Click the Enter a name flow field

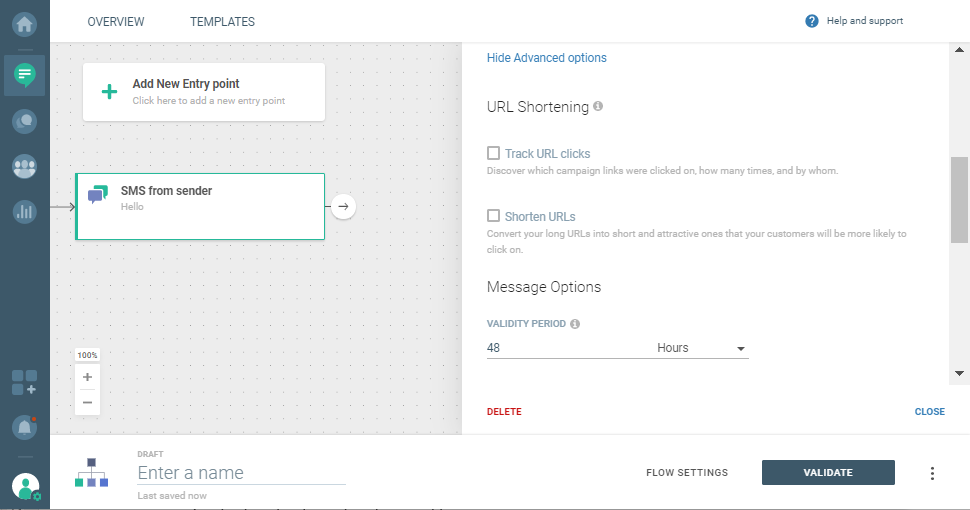tap(240, 473)
